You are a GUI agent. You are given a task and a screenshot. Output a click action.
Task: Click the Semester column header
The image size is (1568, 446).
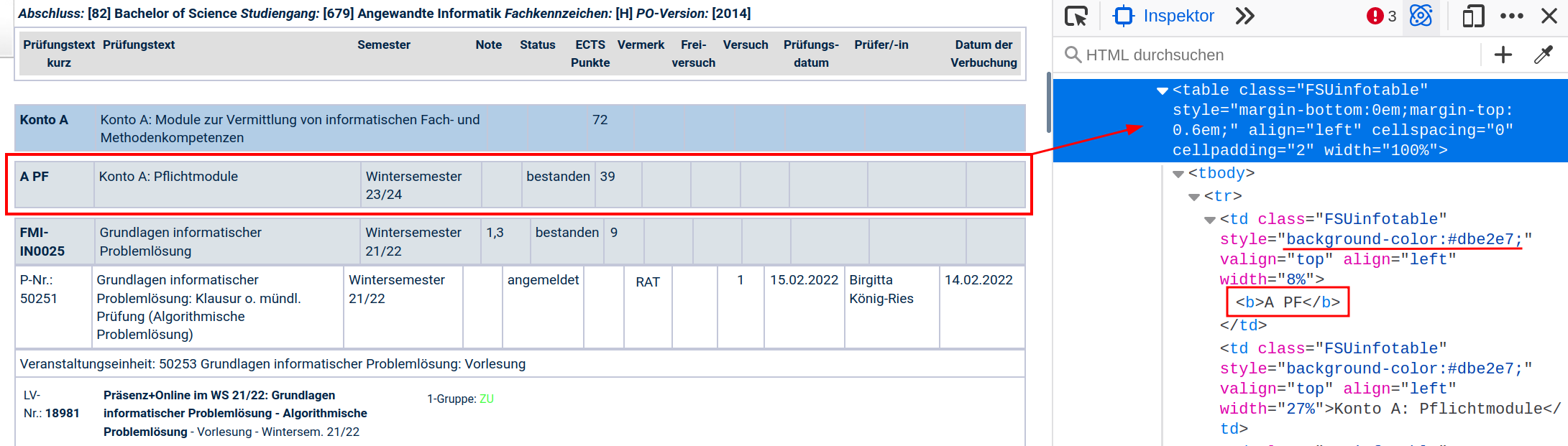(x=384, y=45)
